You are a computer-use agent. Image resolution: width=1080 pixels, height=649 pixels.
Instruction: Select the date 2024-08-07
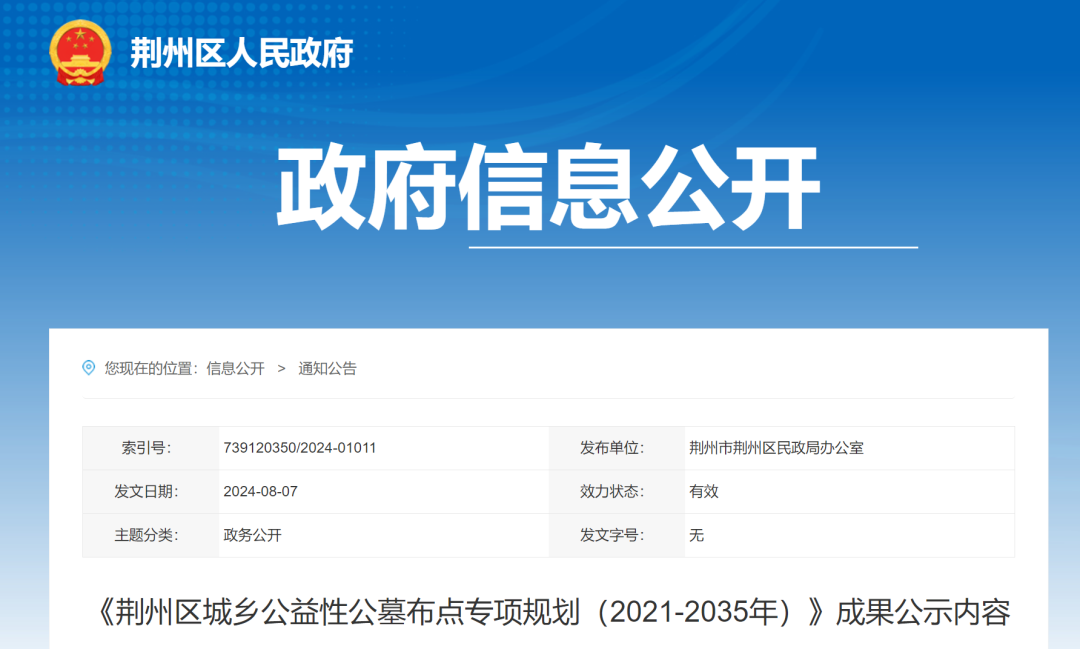pos(261,491)
